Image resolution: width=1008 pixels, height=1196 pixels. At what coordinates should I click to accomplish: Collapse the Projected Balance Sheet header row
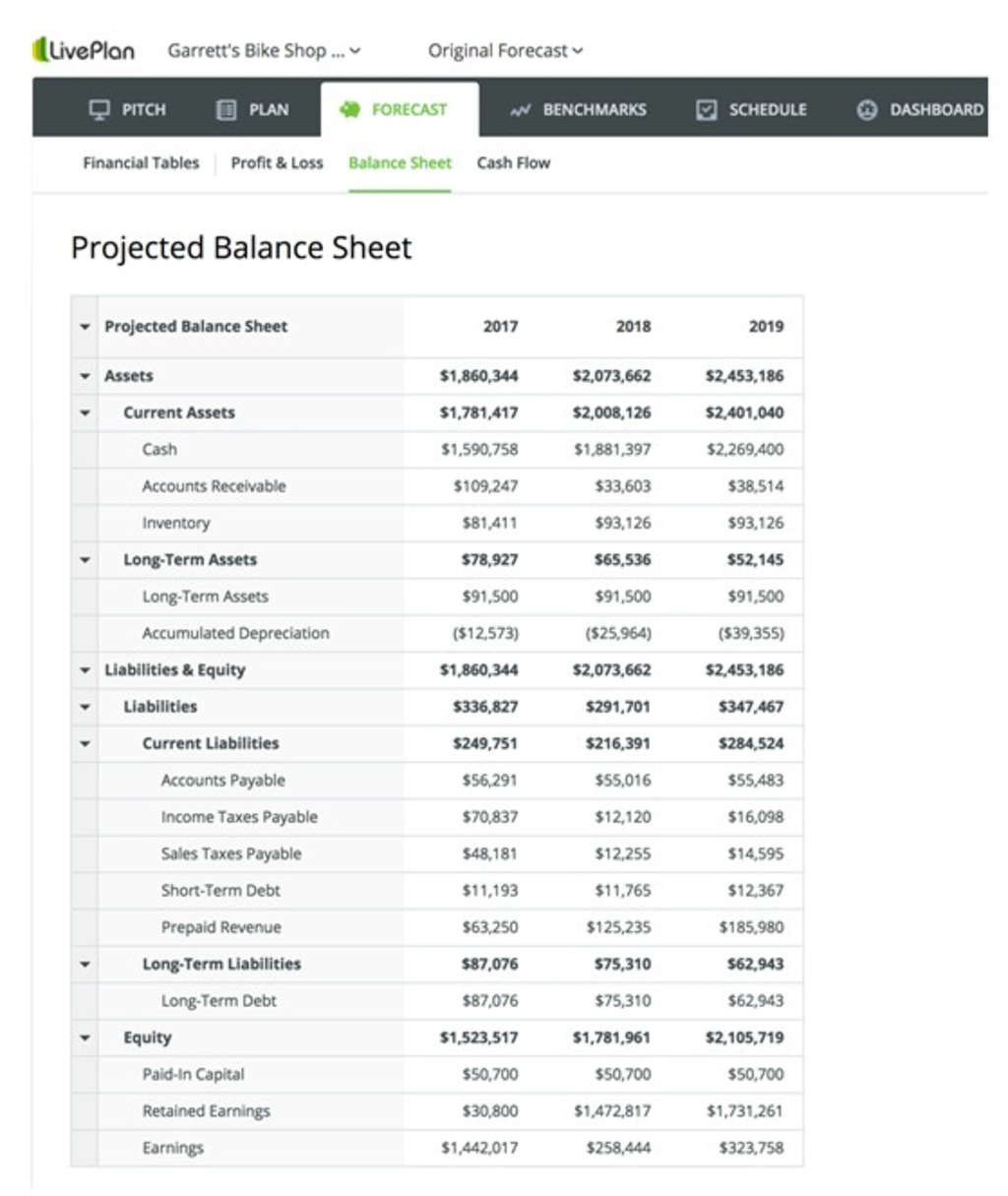pyautogui.click(x=85, y=327)
